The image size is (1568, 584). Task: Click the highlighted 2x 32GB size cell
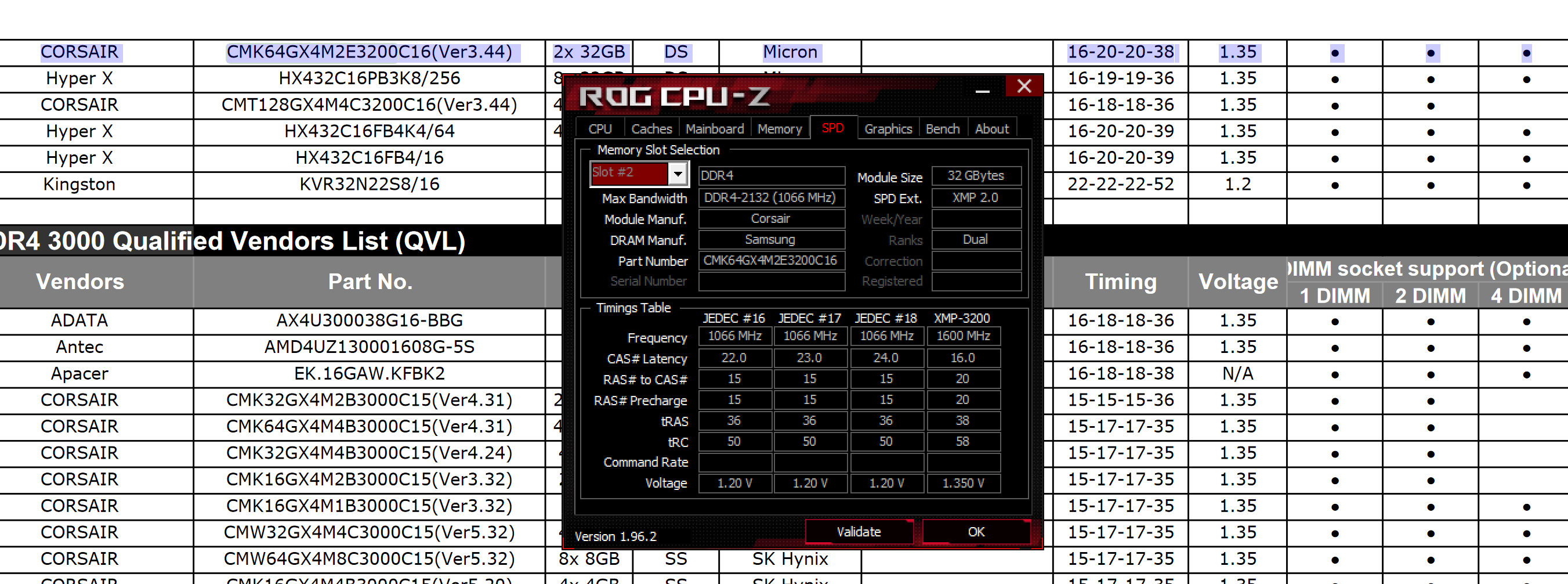[589, 52]
